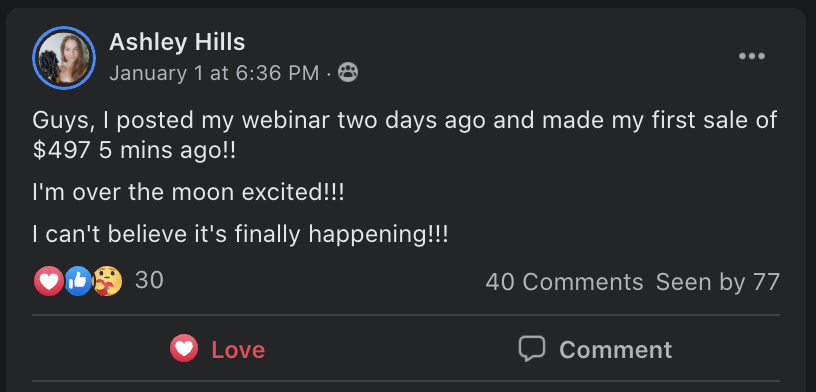
Task: Open the post timestamp January 1 at 6:36 PM
Action: pyautogui.click(x=214, y=73)
